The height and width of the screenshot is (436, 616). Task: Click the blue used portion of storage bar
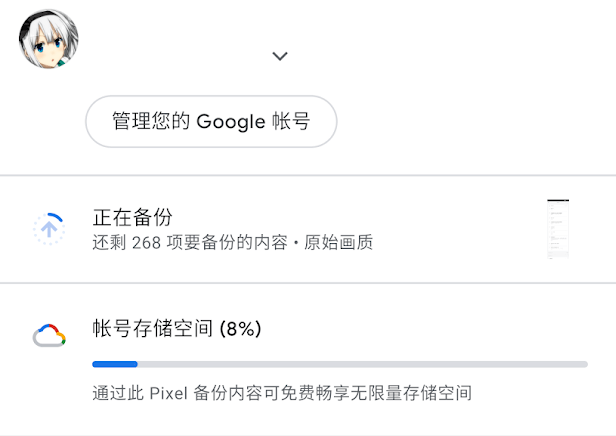pos(115,364)
